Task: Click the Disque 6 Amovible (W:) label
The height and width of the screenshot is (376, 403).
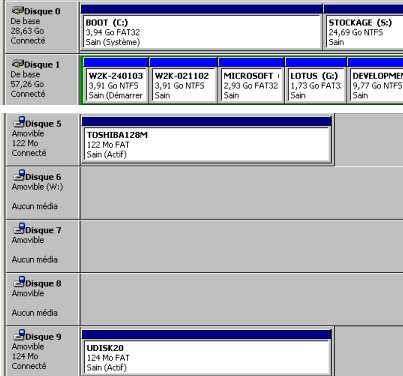Action: click(x=37, y=187)
